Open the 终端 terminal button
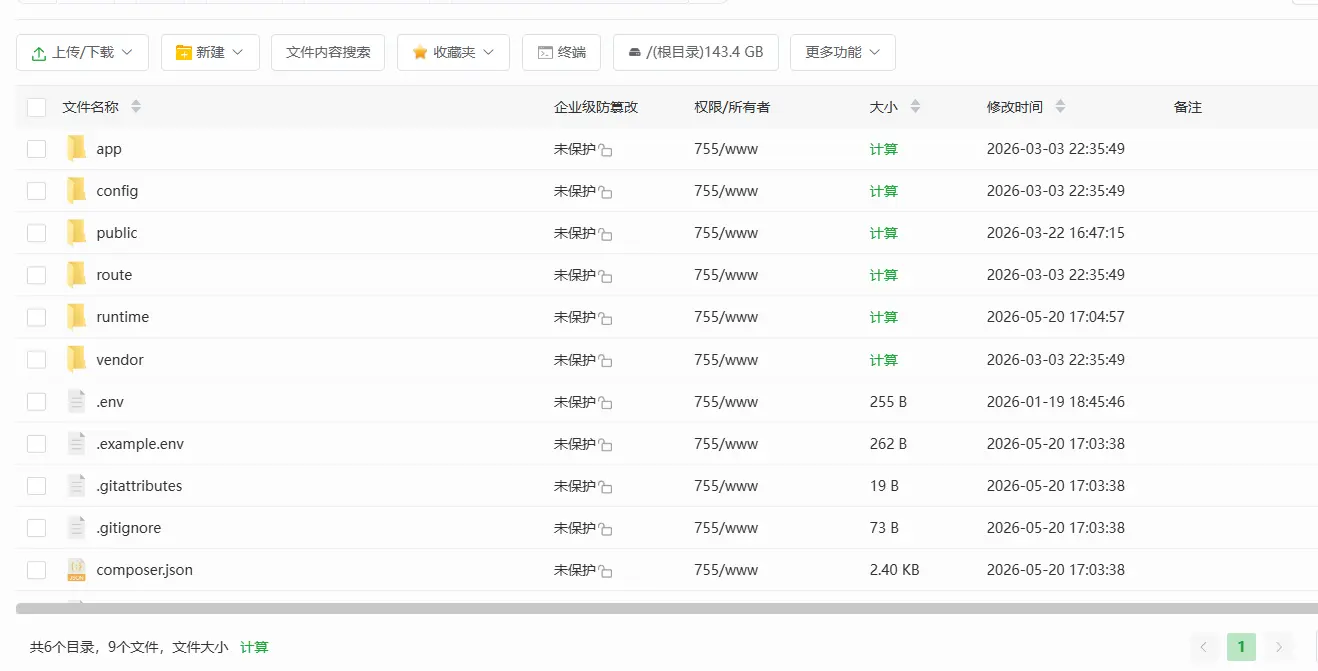 pos(561,52)
